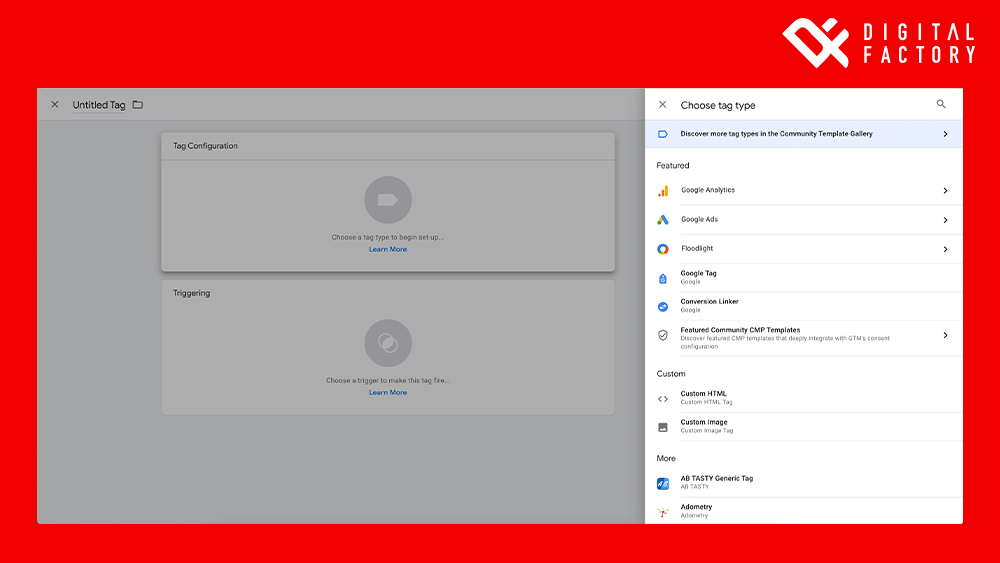Click the Custom HTML code icon
The height and width of the screenshot is (563, 1000).
pos(662,398)
